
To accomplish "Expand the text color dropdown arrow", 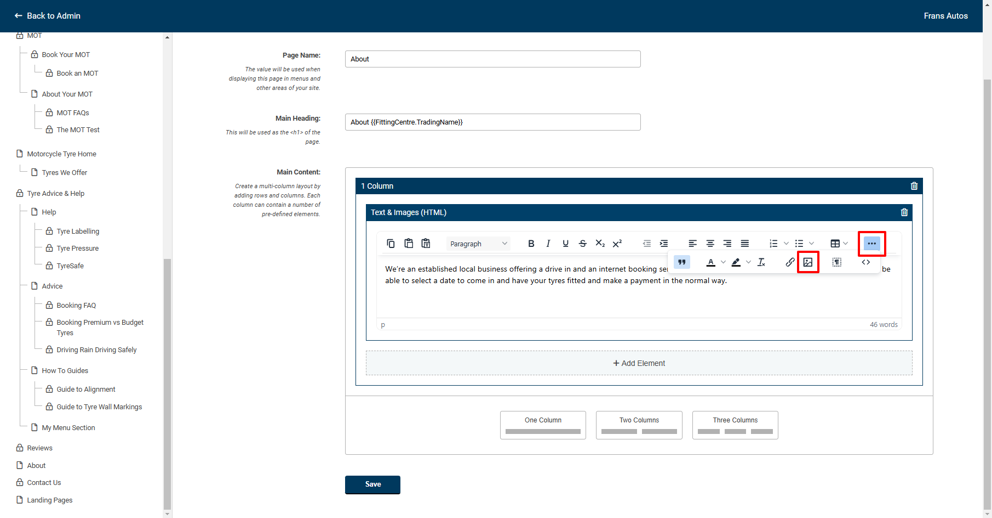I will [723, 263].
